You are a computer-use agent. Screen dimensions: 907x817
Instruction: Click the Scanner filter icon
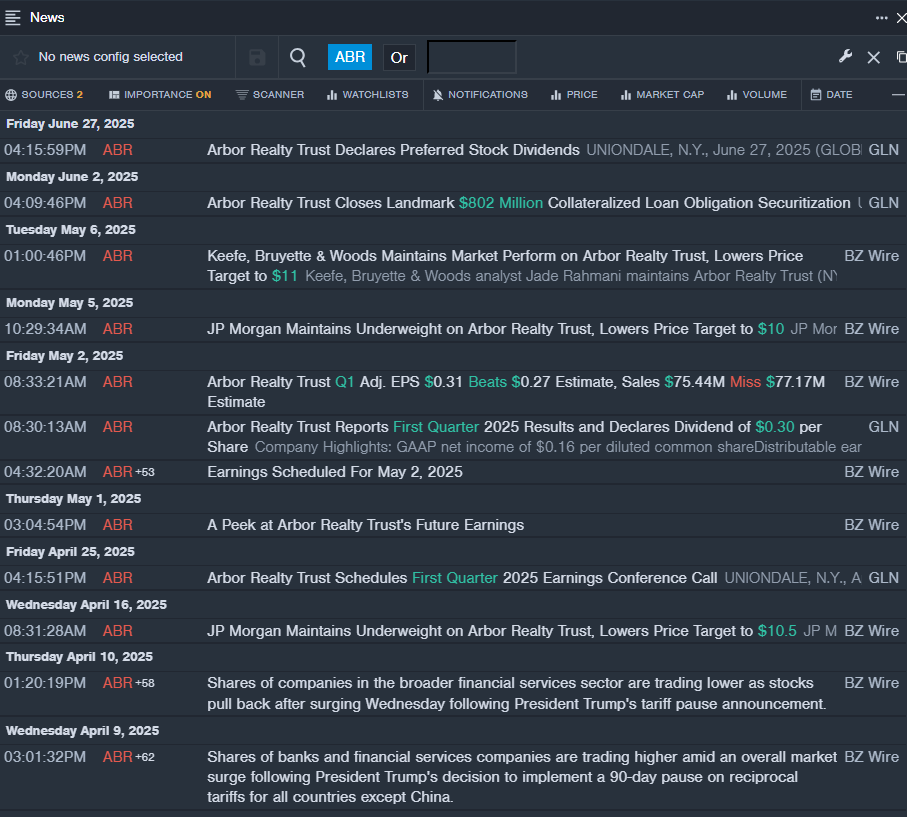242,95
